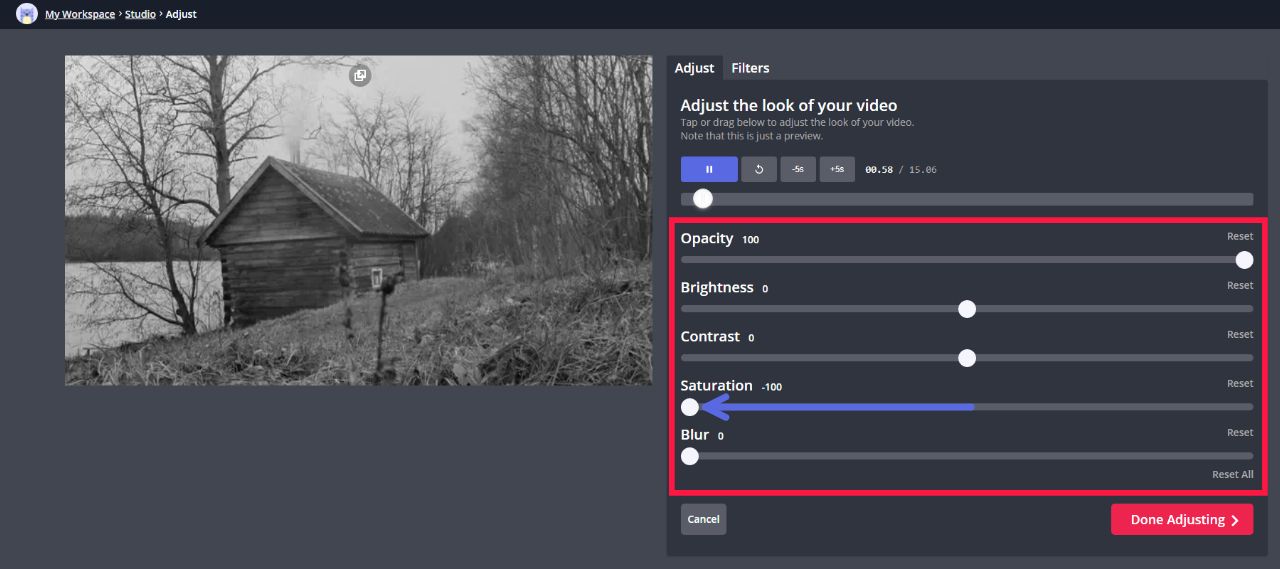
Task: Open the My Workspace breadcrumb link
Action: click(80, 14)
